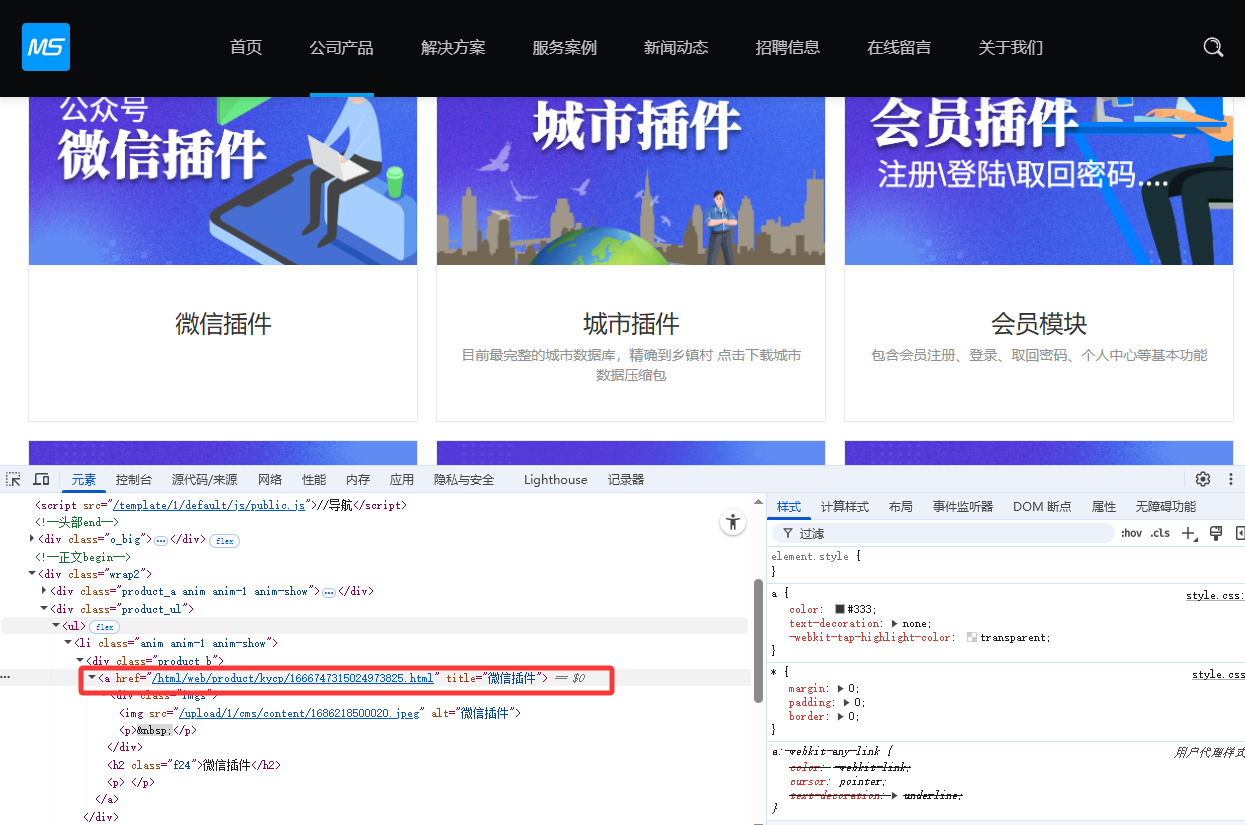
Task: Open DevTools settings gear
Action: (1203, 480)
